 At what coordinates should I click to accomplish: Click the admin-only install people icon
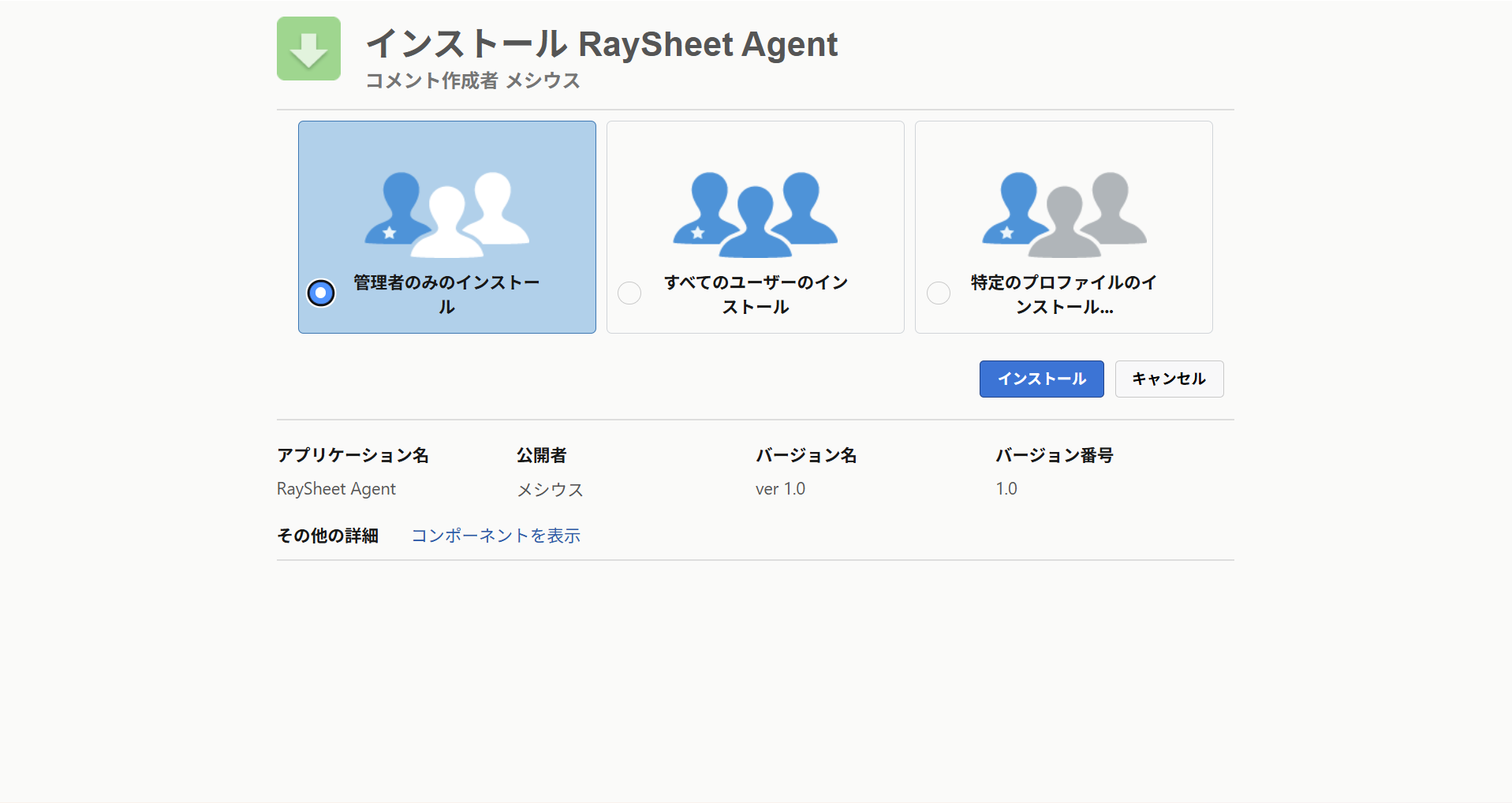[x=446, y=215]
